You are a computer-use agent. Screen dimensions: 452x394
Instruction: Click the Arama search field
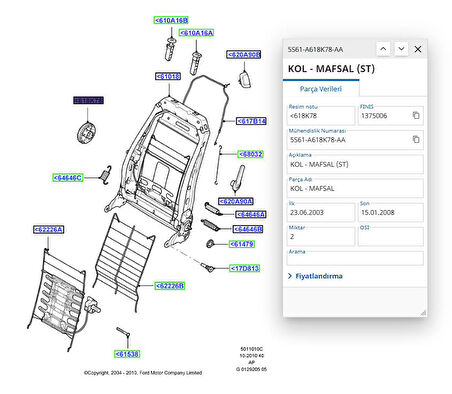coord(356,258)
